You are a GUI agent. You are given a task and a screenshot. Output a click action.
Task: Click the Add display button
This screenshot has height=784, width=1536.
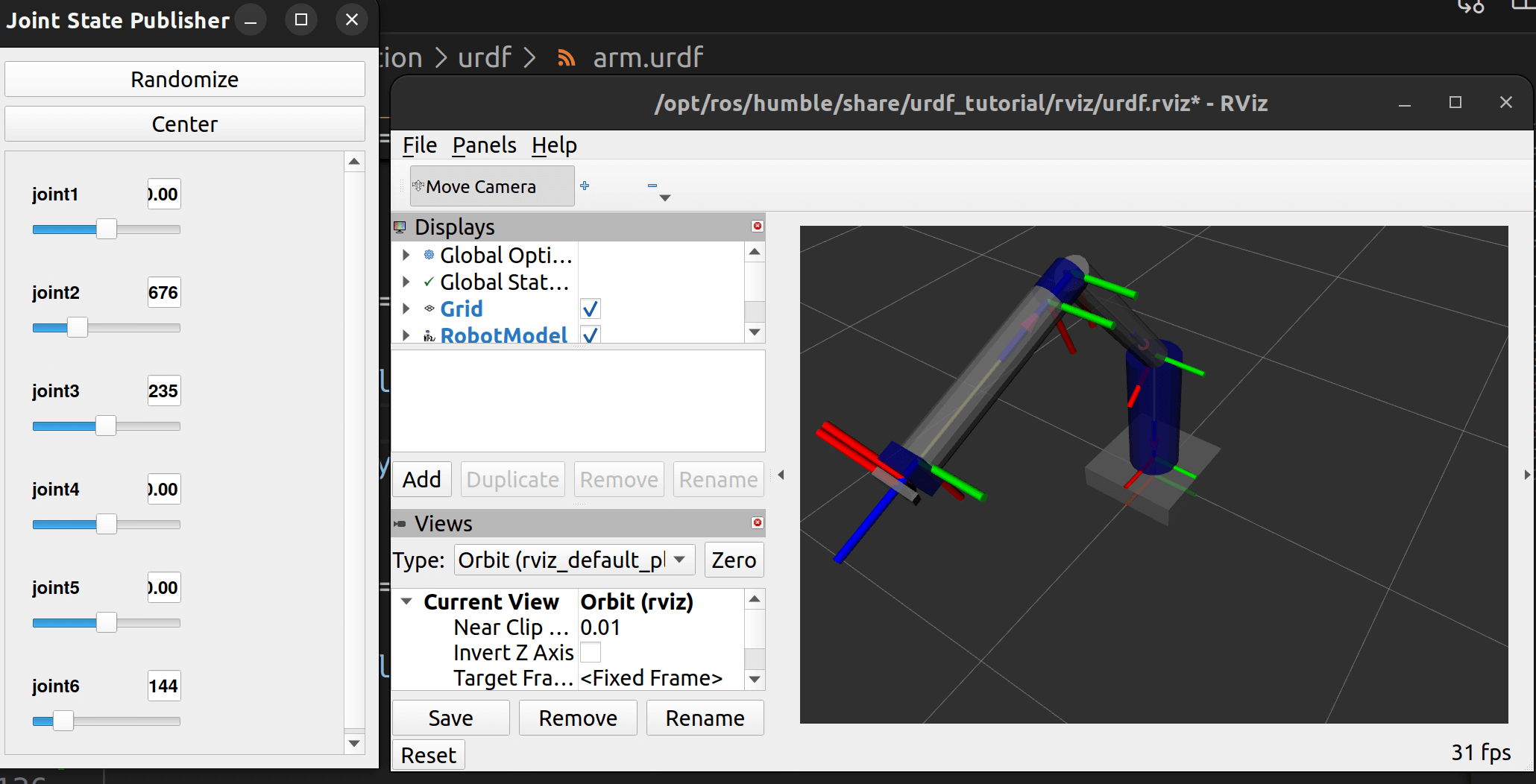point(421,479)
